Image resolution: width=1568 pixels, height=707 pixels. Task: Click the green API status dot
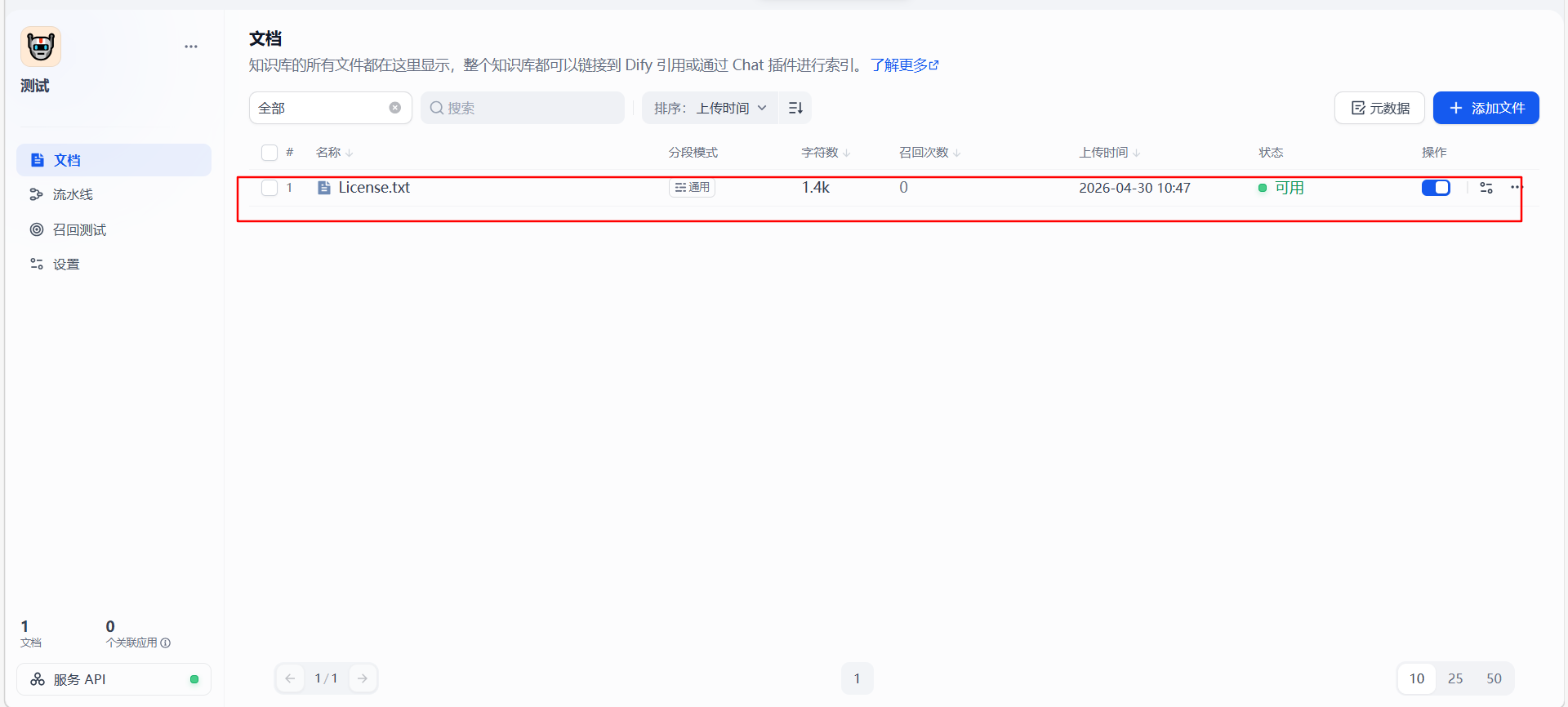(194, 679)
